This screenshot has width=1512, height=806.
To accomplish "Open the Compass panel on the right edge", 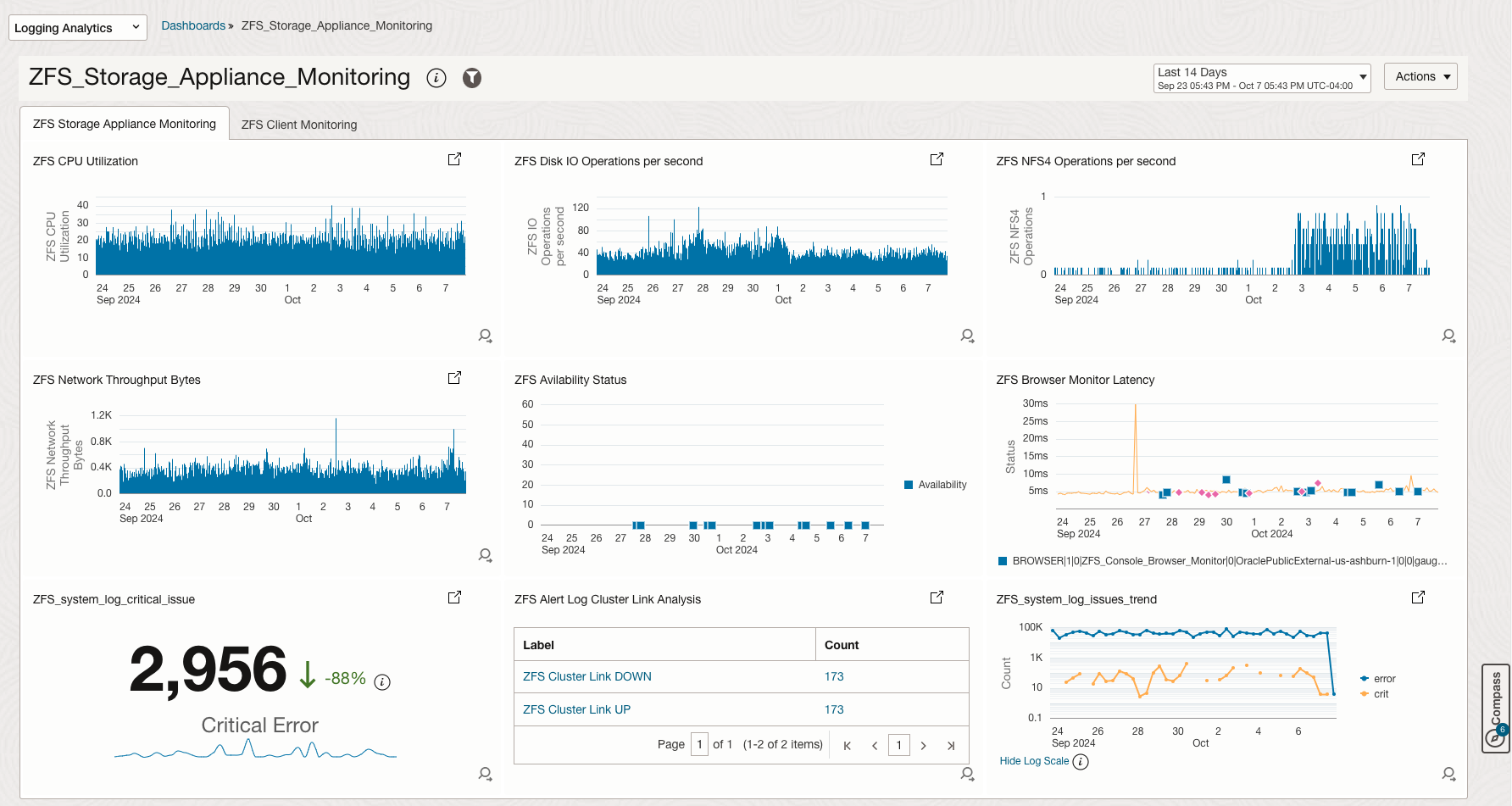I will tap(1494, 710).
